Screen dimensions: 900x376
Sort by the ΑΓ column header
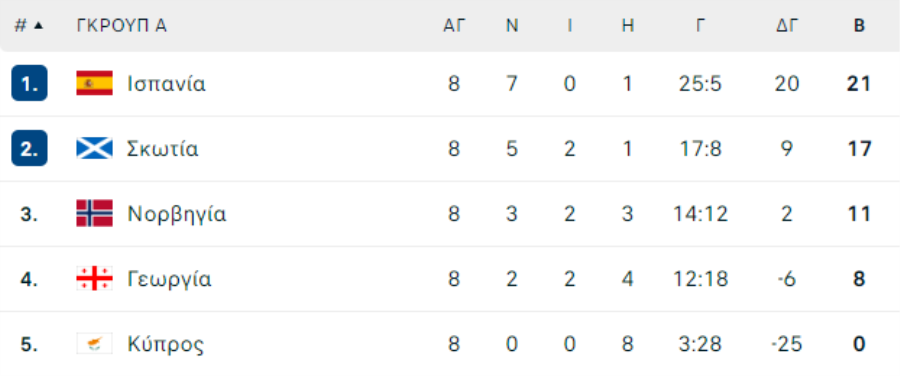(453, 26)
